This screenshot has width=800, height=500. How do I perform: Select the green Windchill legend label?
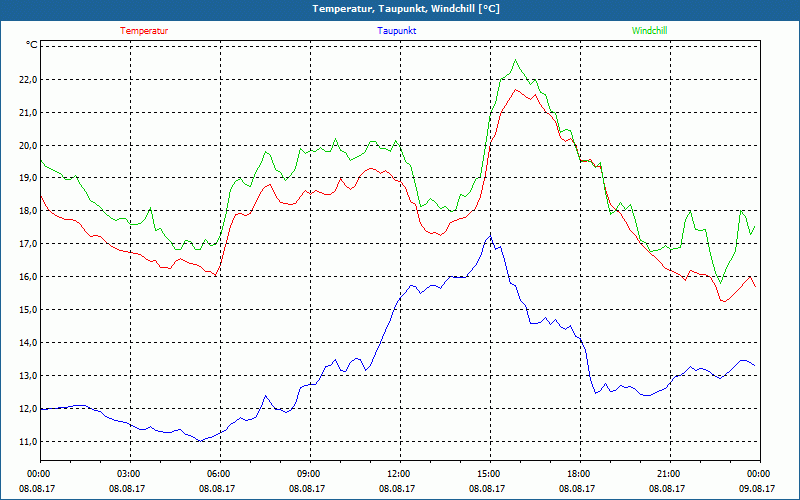(649, 31)
